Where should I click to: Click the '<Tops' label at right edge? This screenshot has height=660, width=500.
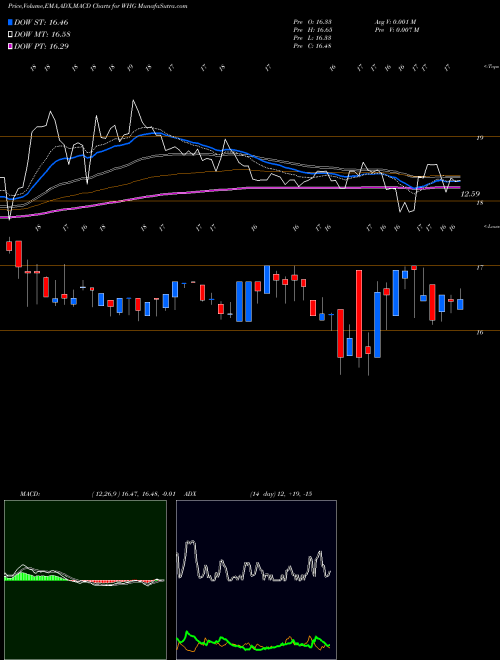(x=491, y=67)
